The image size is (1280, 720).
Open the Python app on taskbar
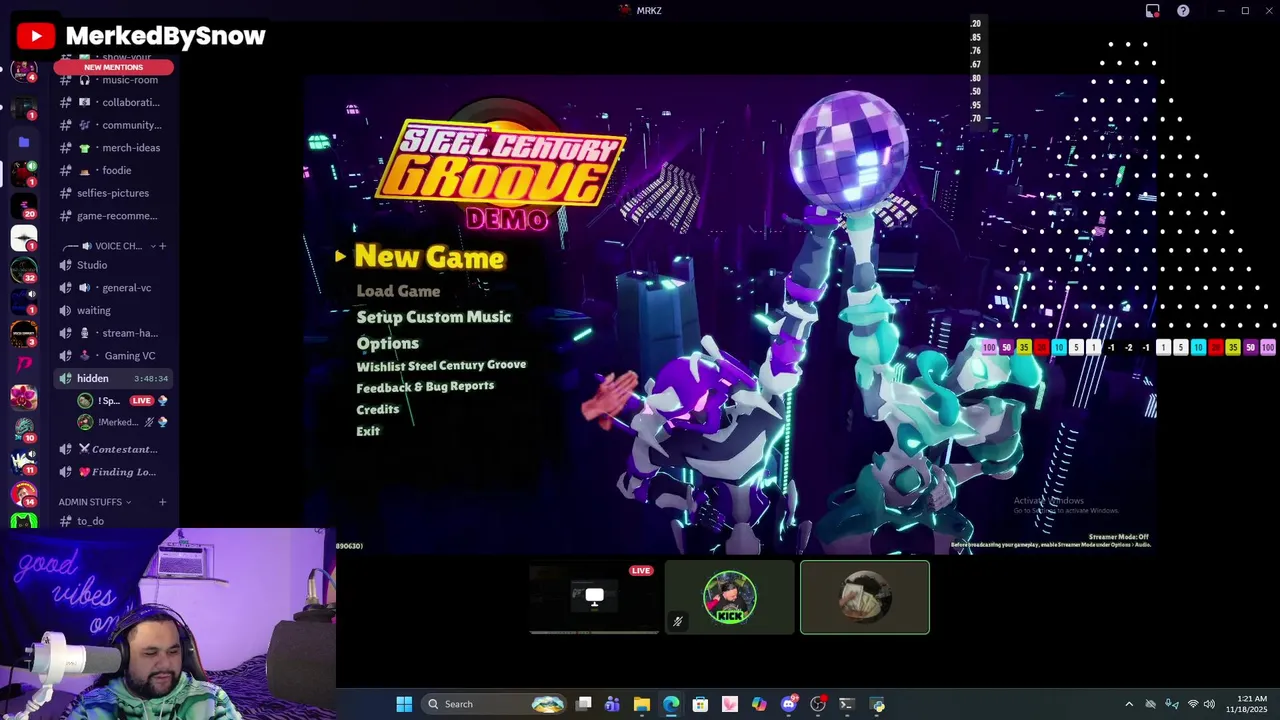(878, 704)
